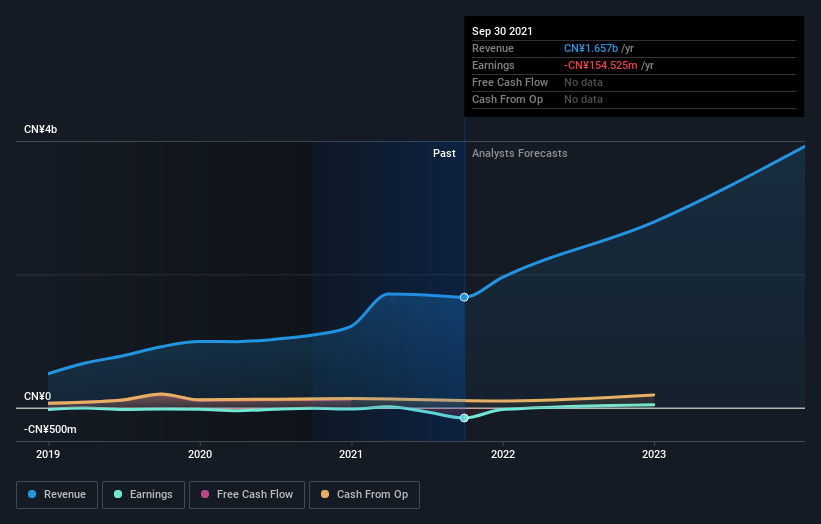Click the CN¥0 y-axis label
The width and height of the screenshot is (821, 524).
click(37, 396)
